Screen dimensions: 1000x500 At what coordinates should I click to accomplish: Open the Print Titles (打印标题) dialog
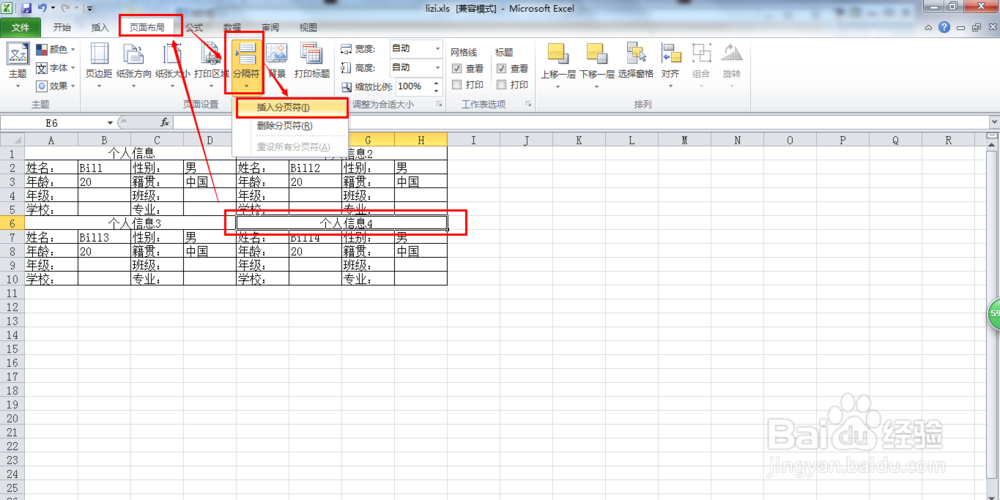pyautogui.click(x=311, y=61)
